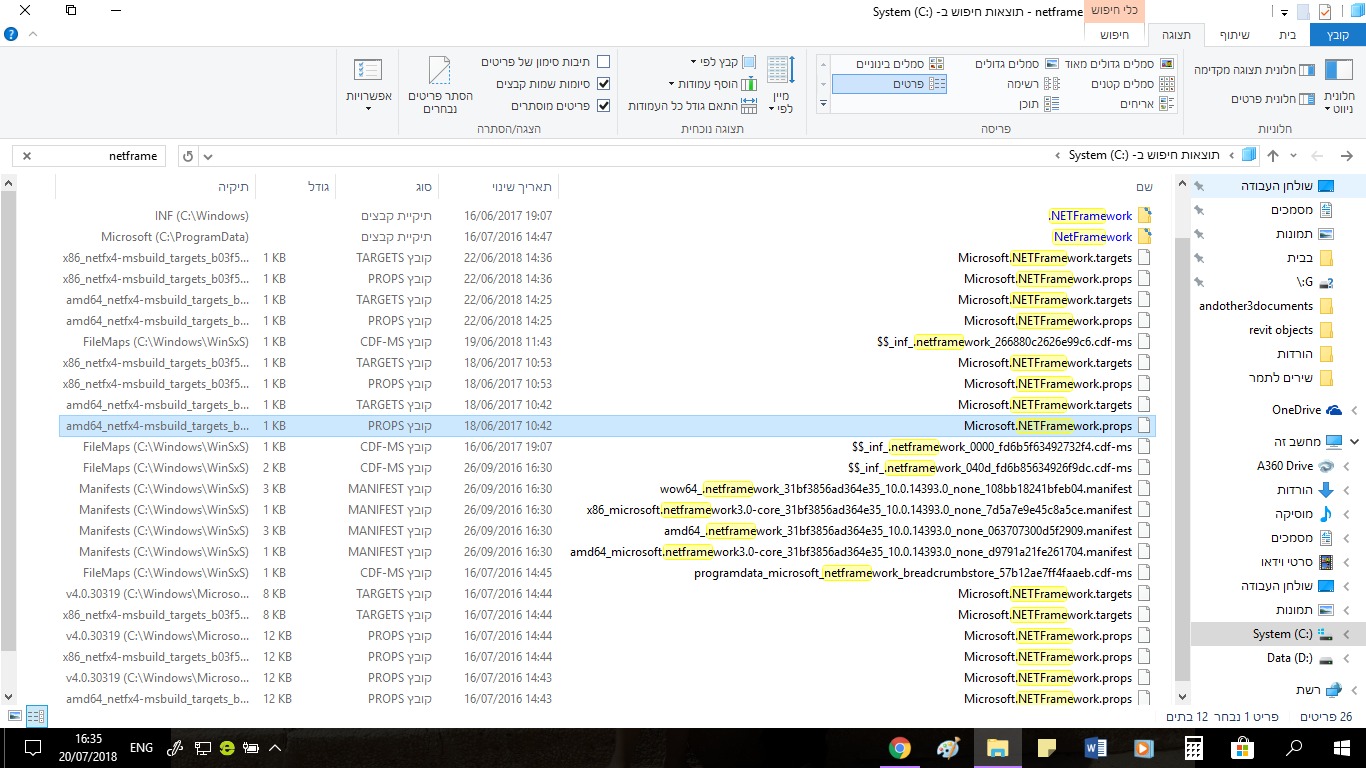Switch to the Share ribbon tab
The height and width of the screenshot is (768, 1366).
[x=1234, y=34]
